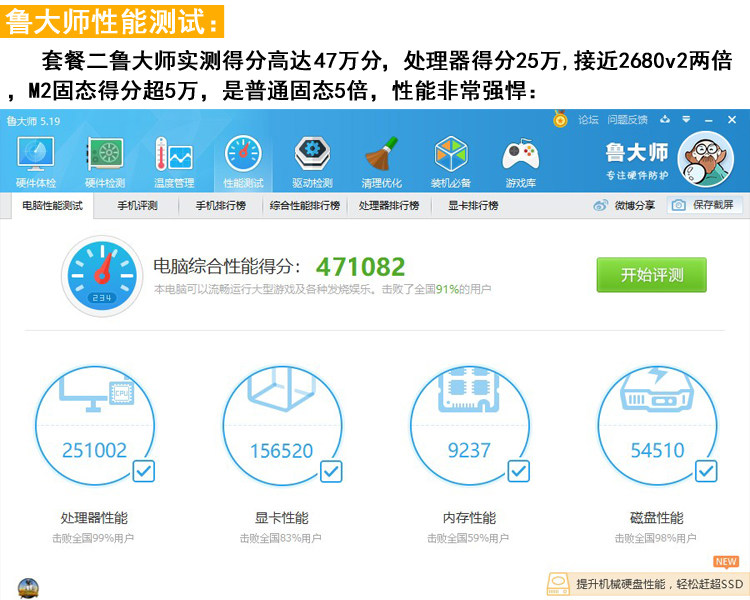Switch to 手机排行榜 tab
The height and width of the screenshot is (600, 750).
click(x=221, y=206)
